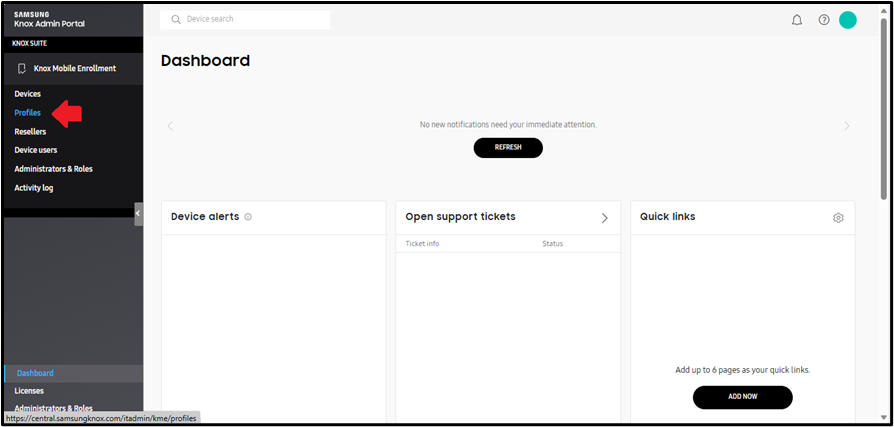Click the Device alerts info icon
Image resolution: width=894 pixels, height=427 pixels.
248,217
